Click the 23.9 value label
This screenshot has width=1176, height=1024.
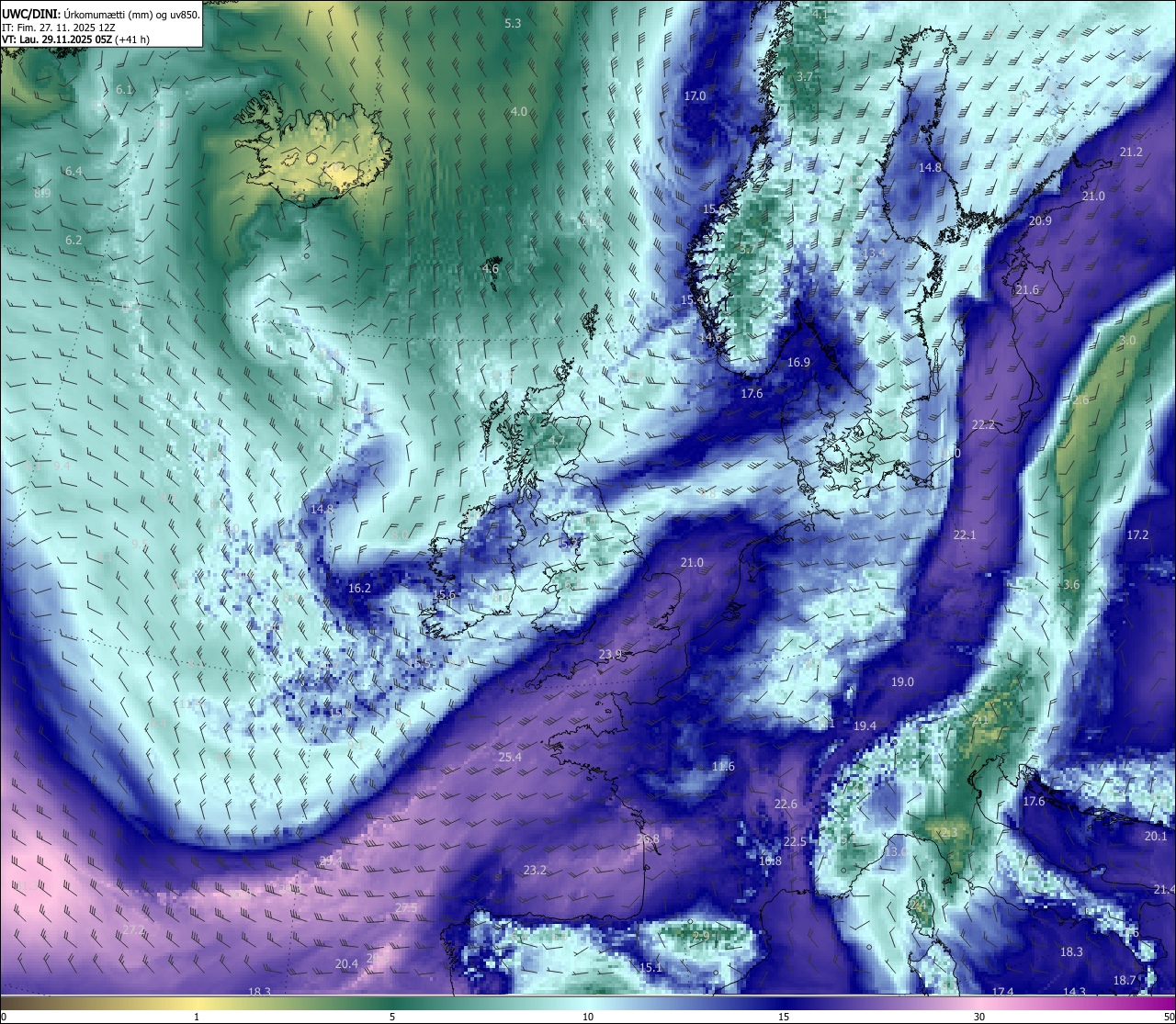(610, 654)
